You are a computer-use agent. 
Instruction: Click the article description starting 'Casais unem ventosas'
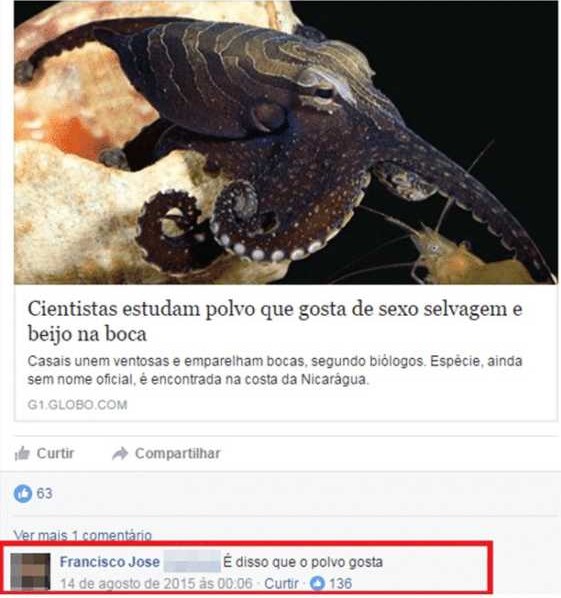coord(275,370)
